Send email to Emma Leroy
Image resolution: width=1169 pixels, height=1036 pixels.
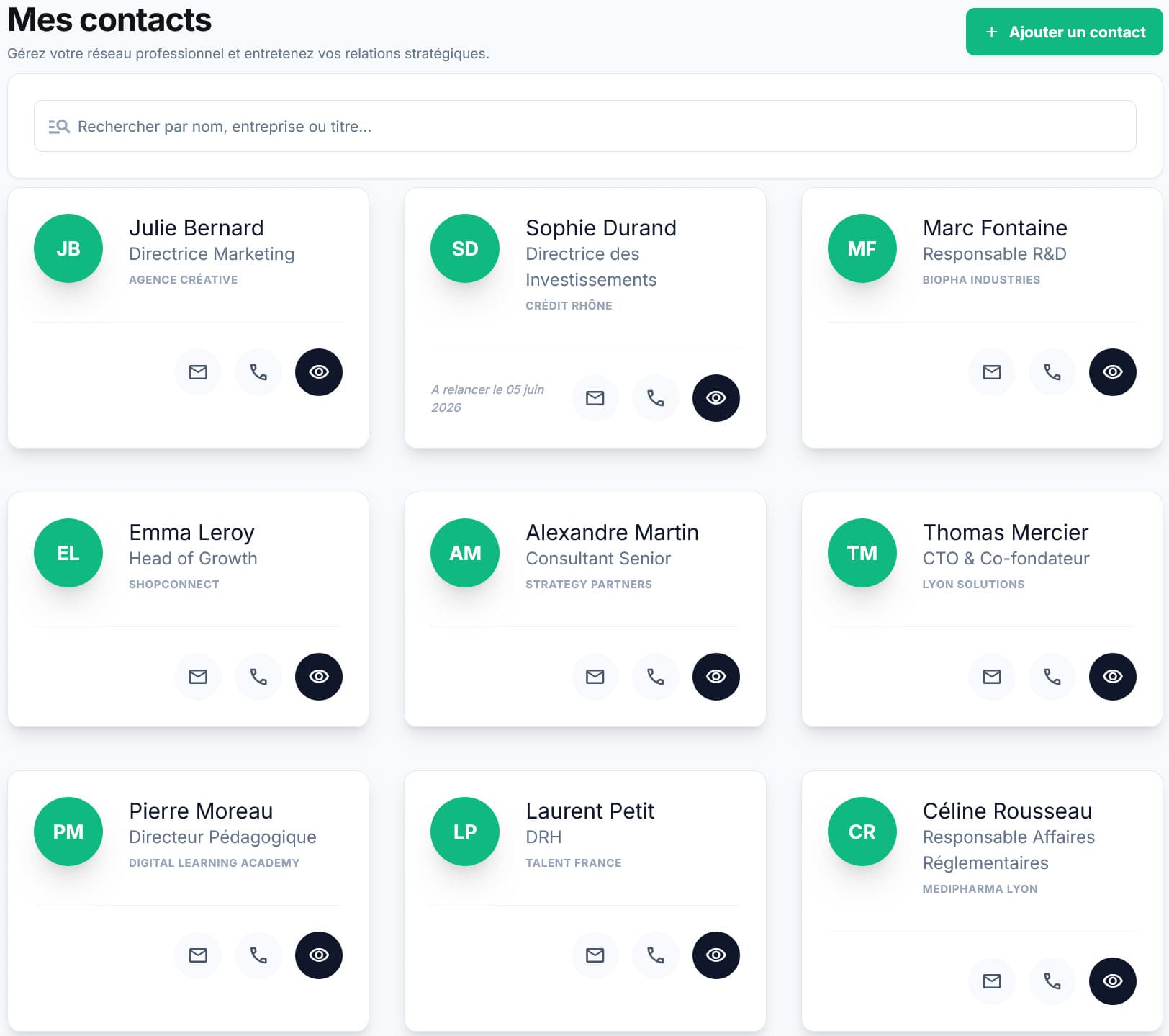pyautogui.click(x=198, y=677)
